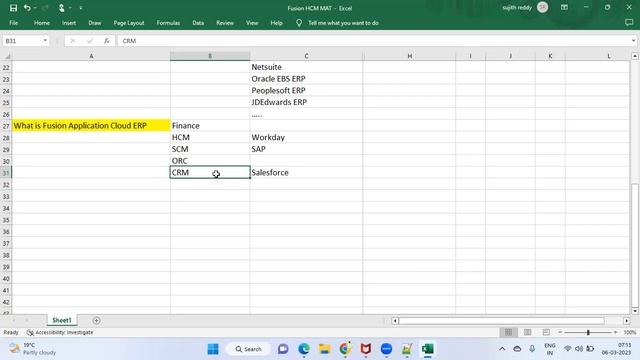The width and height of the screenshot is (640, 360).
Task: Switch to Page Break Preview icon
Action: coord(546,332)
